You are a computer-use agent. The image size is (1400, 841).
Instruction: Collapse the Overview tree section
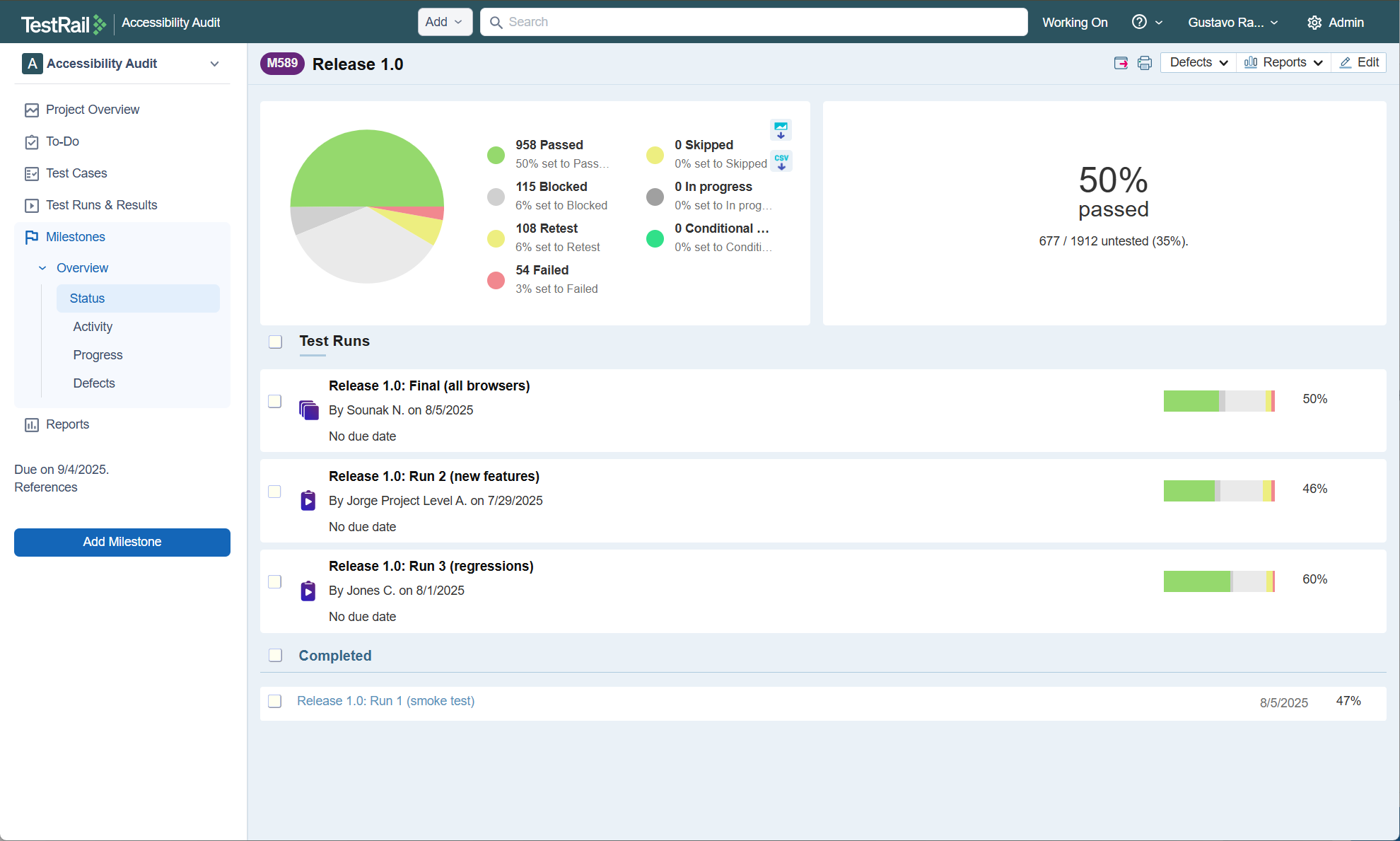pyautogui.click(x=42, y=268)
